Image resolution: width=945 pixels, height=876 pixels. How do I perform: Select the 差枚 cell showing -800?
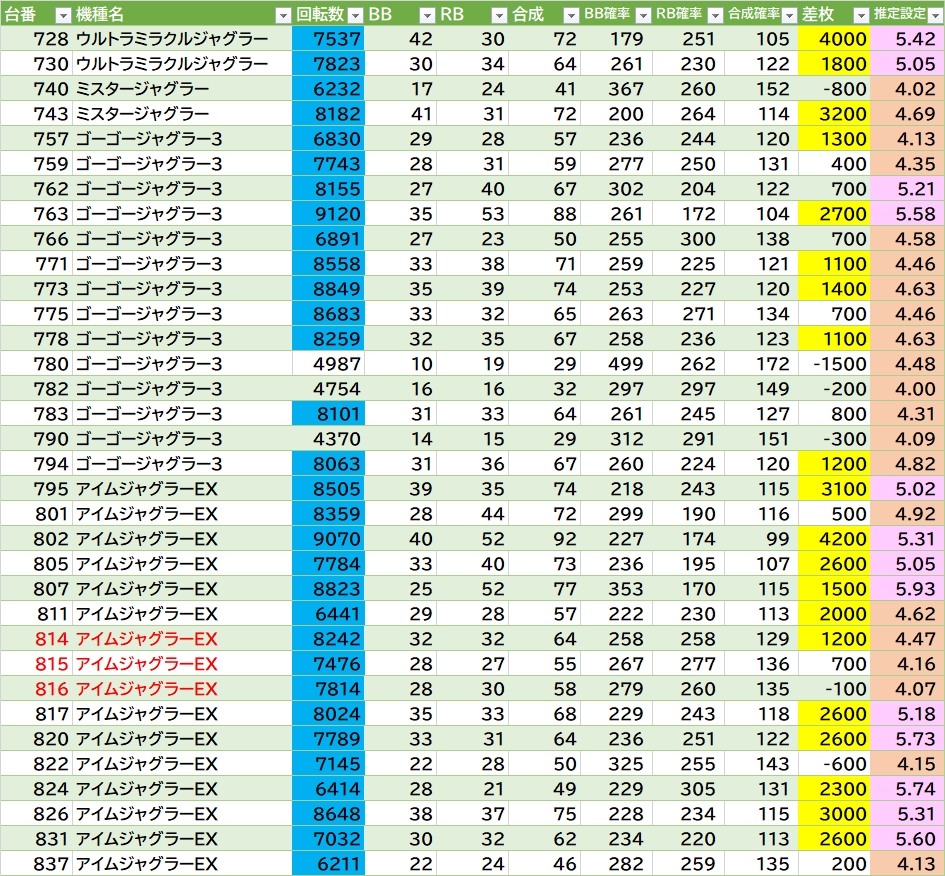834,89
